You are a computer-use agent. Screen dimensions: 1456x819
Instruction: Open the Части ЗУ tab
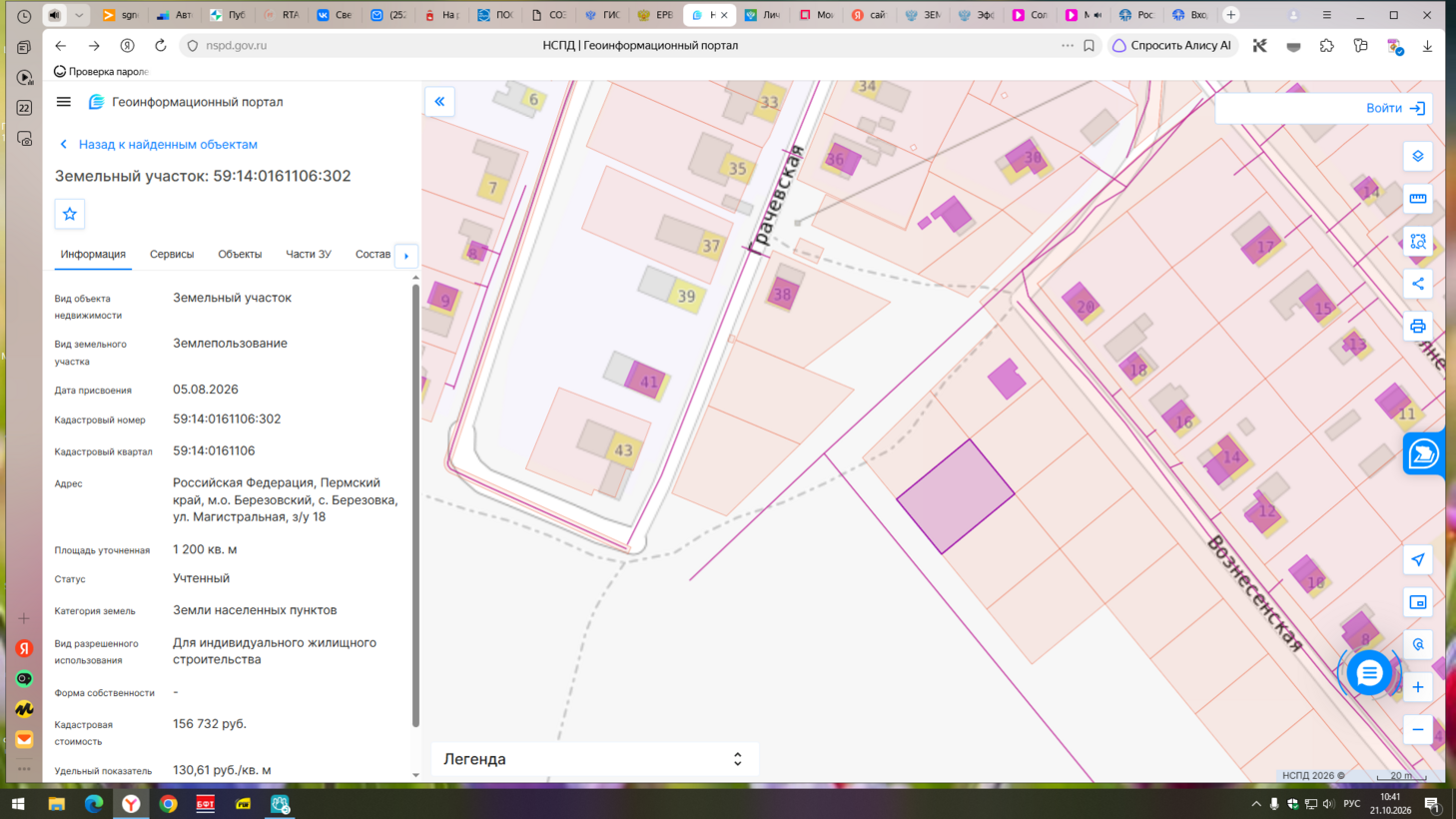click(309, 255)
